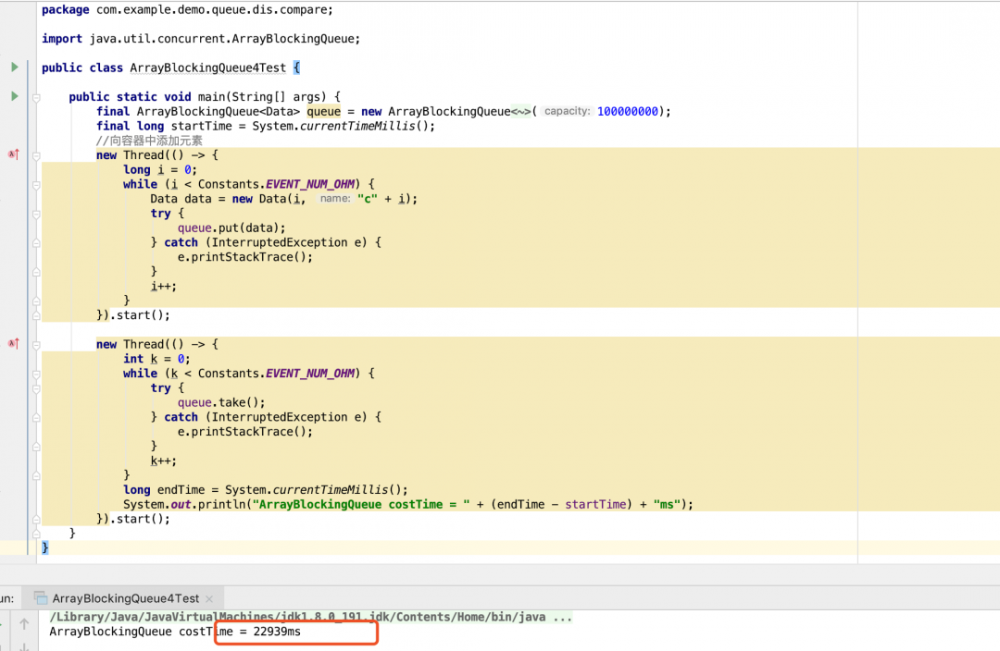
Task: Click the number 100000000 in constructor
Action: point(628,112)
